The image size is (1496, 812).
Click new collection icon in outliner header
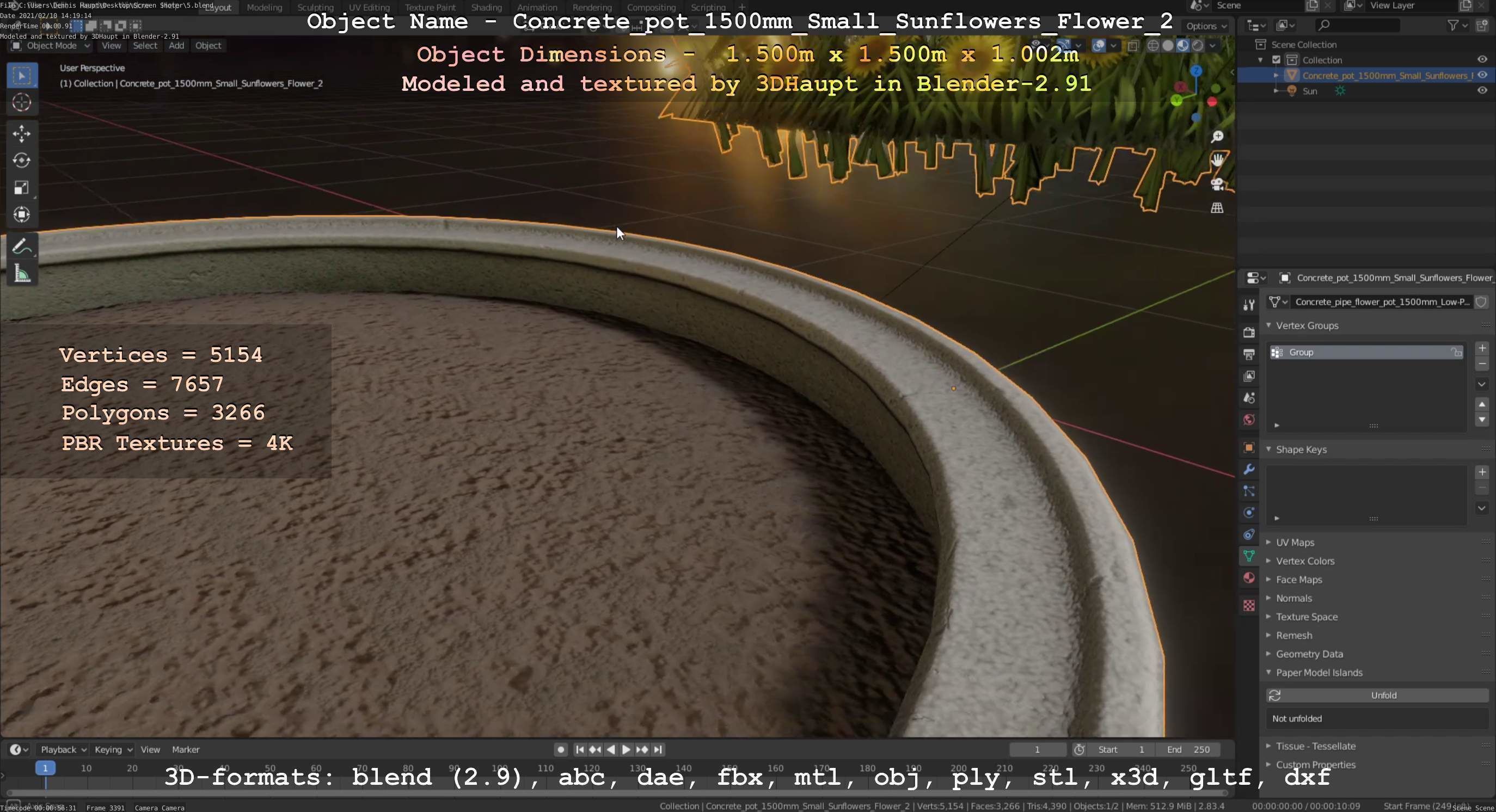click(1482, 25)
